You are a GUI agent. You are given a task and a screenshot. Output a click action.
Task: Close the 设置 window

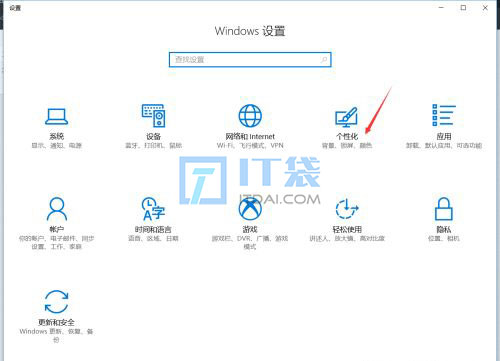pos(485,7)
